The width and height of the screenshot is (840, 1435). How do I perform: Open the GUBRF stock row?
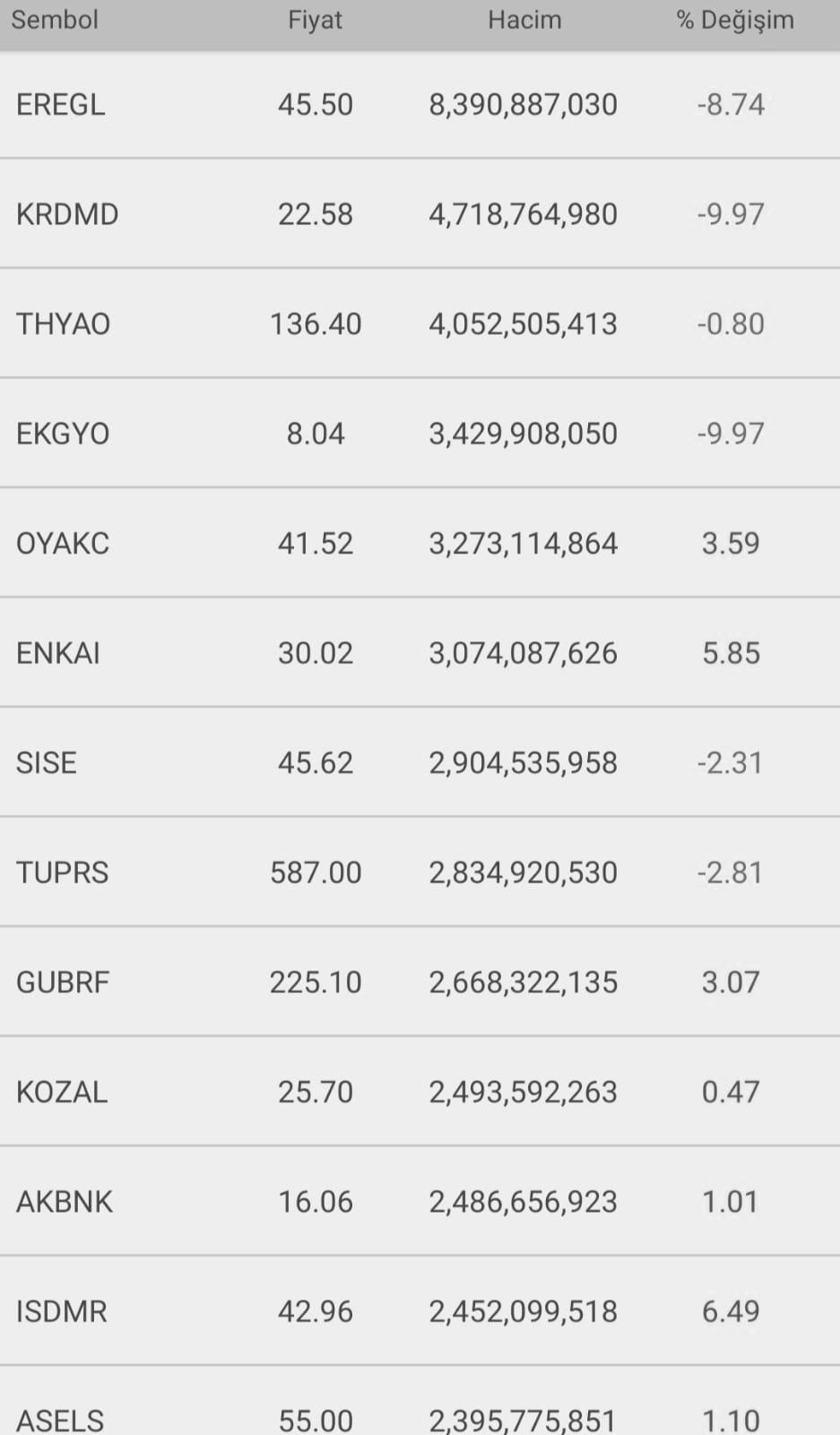(420, 982)
